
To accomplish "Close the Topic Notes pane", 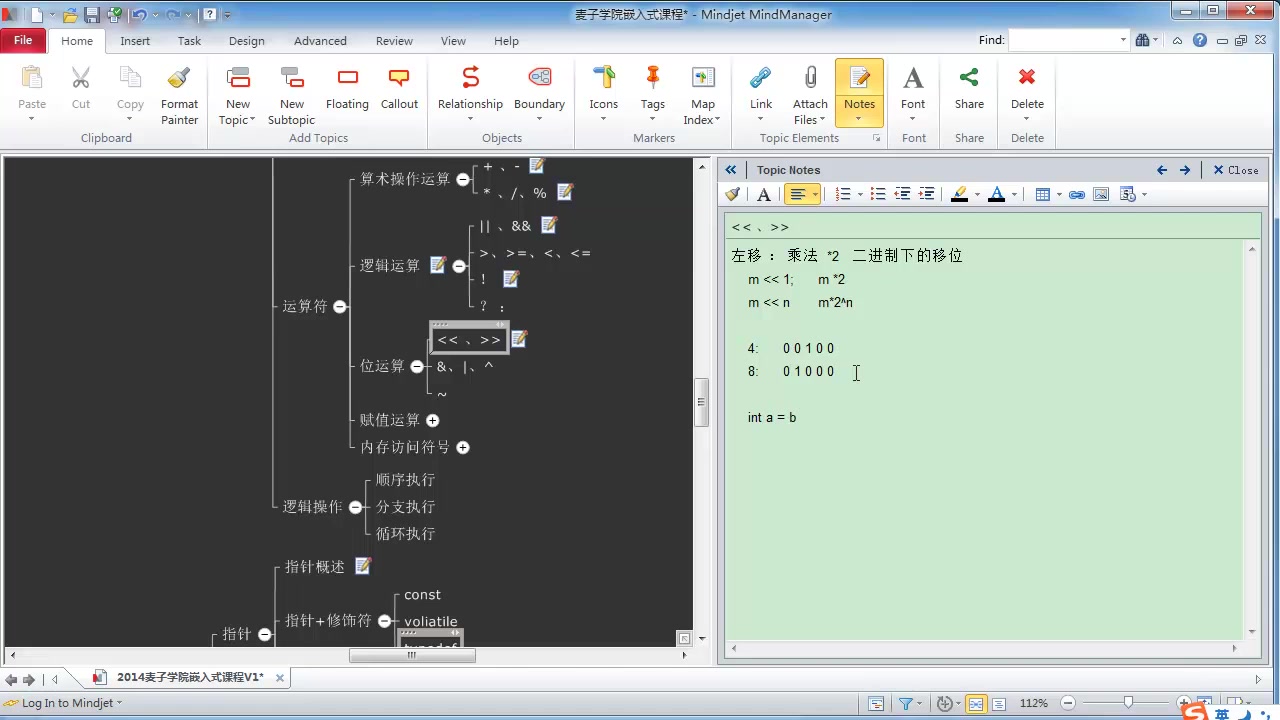I will 1235,170.
